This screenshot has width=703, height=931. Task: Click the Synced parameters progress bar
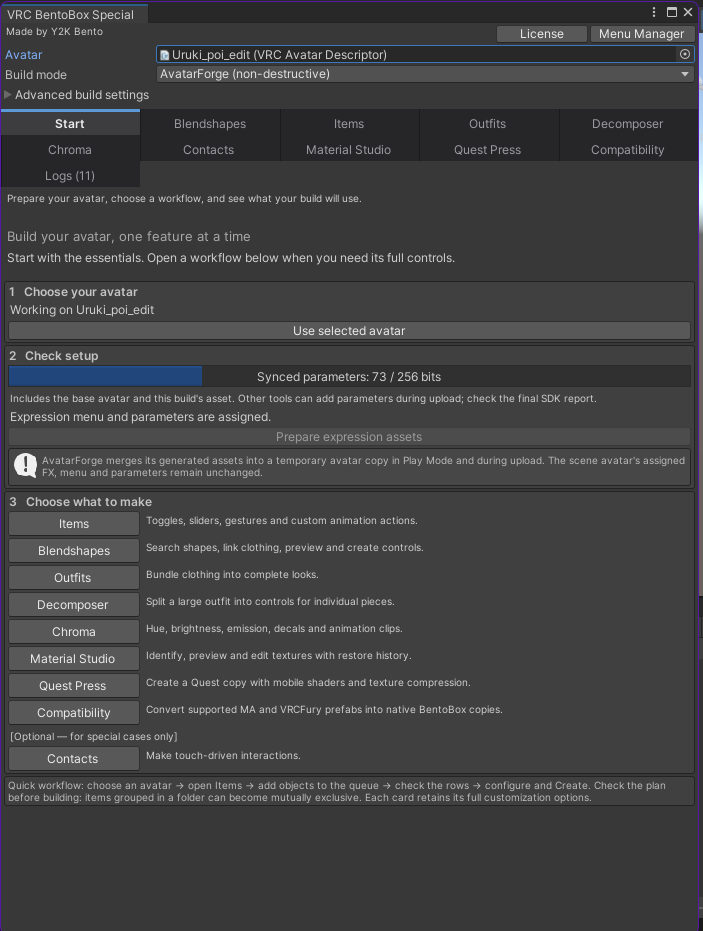(x=349, y=376)
